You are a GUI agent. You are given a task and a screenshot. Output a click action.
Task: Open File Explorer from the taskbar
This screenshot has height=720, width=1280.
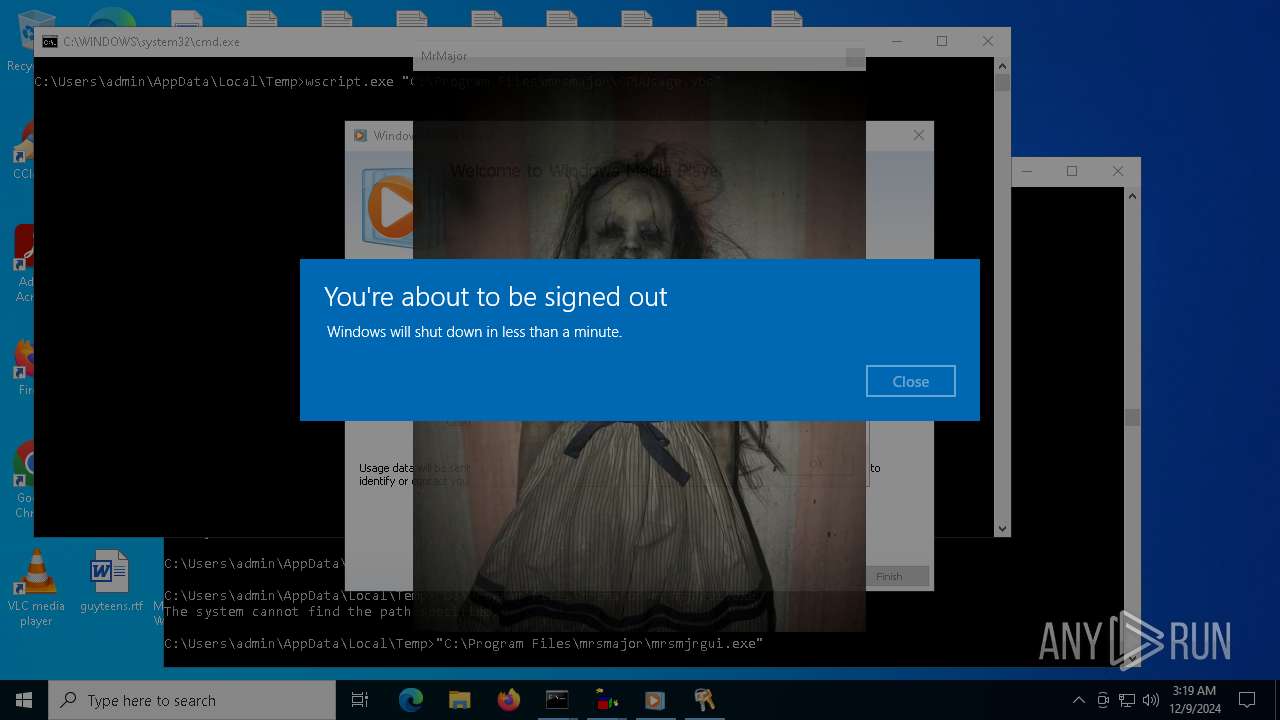[x=459, y=700]
